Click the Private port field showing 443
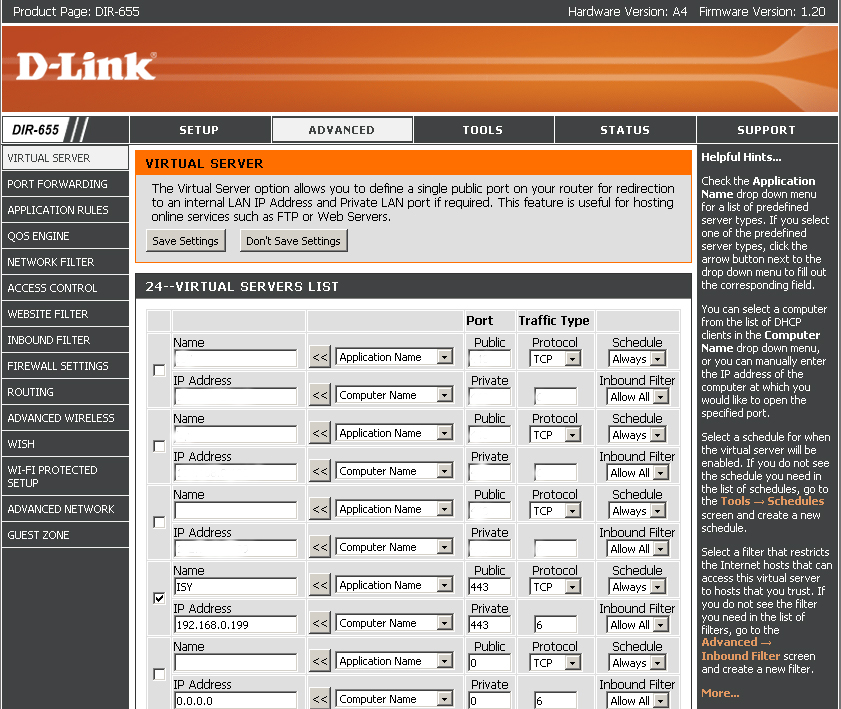The image size is (841, 709). pyautogui.click(x=490, y=625)
